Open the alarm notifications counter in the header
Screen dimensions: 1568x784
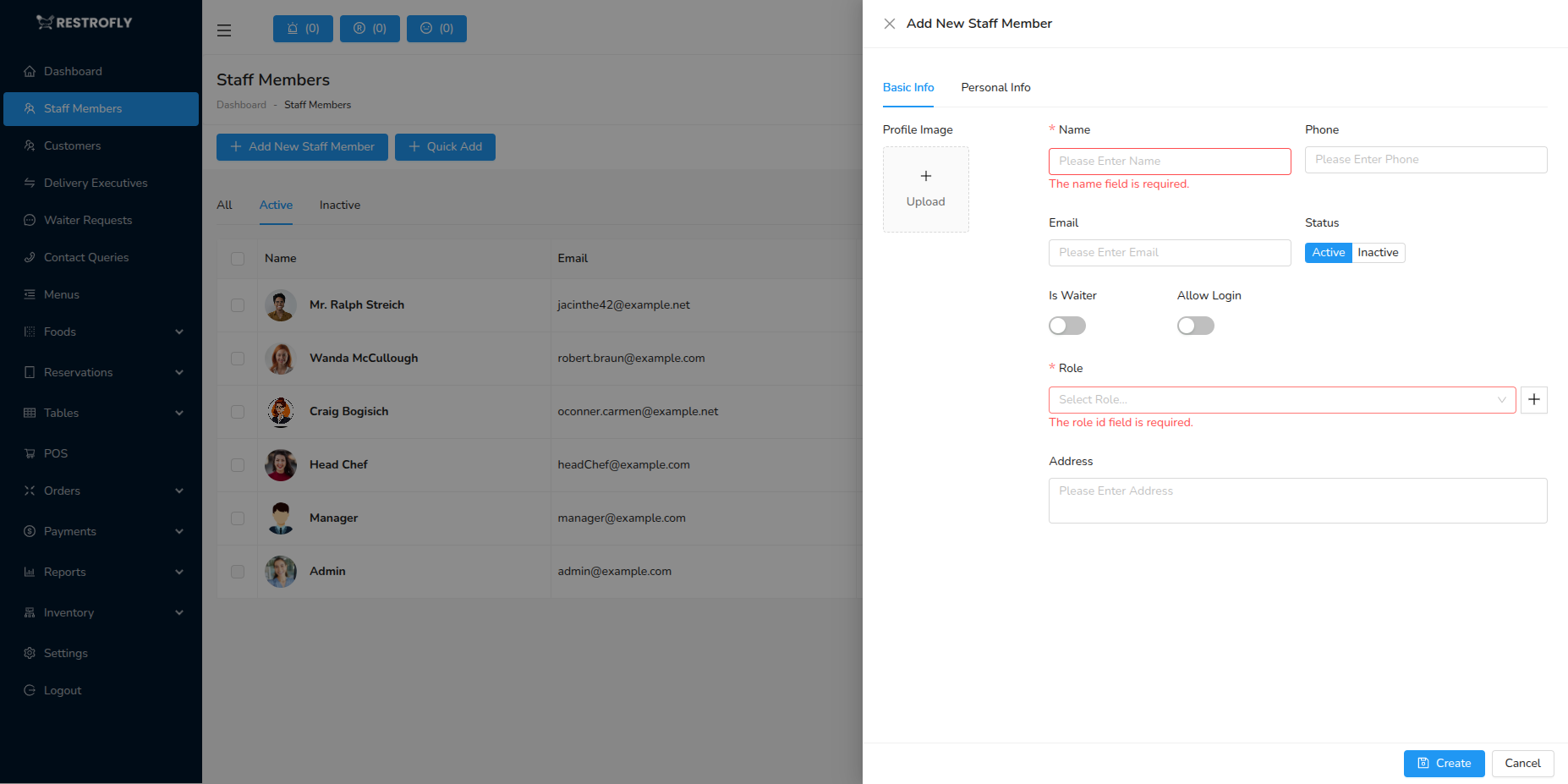303,28
